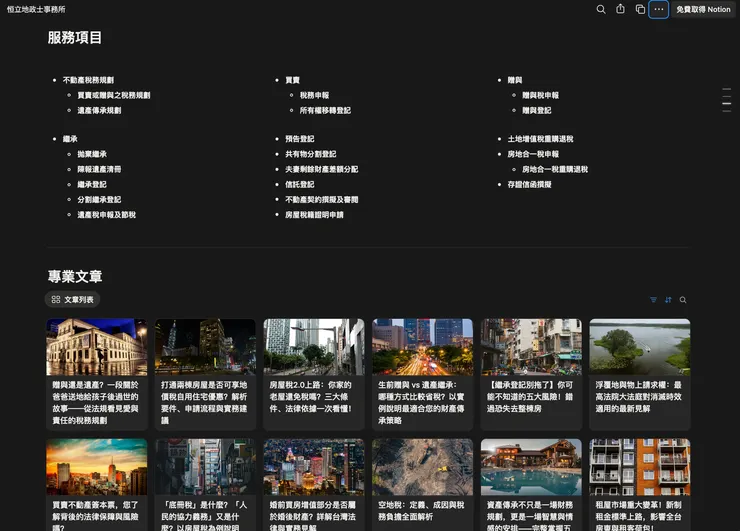Click the table-of-contents outline bars at right edge
This screenshot has height=531, width=740.
(727, 100)
